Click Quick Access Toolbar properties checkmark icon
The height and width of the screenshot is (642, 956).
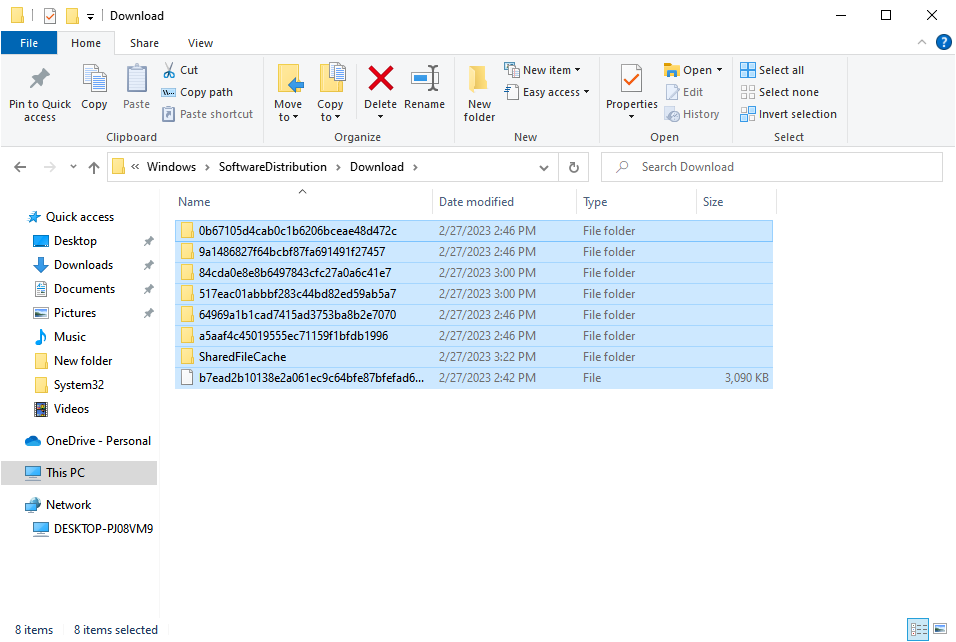(50, 16)
